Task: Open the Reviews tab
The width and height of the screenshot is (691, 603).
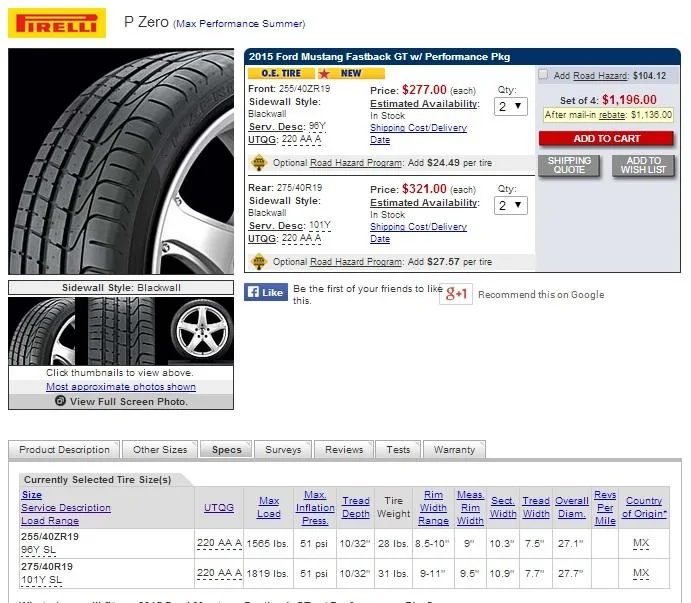Action: (x=344, y=450)
